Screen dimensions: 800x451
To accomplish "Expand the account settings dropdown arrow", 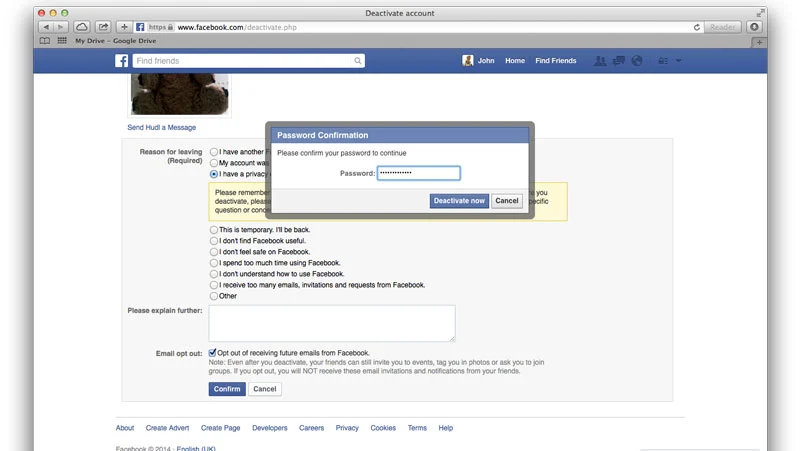I will point(680,61).
